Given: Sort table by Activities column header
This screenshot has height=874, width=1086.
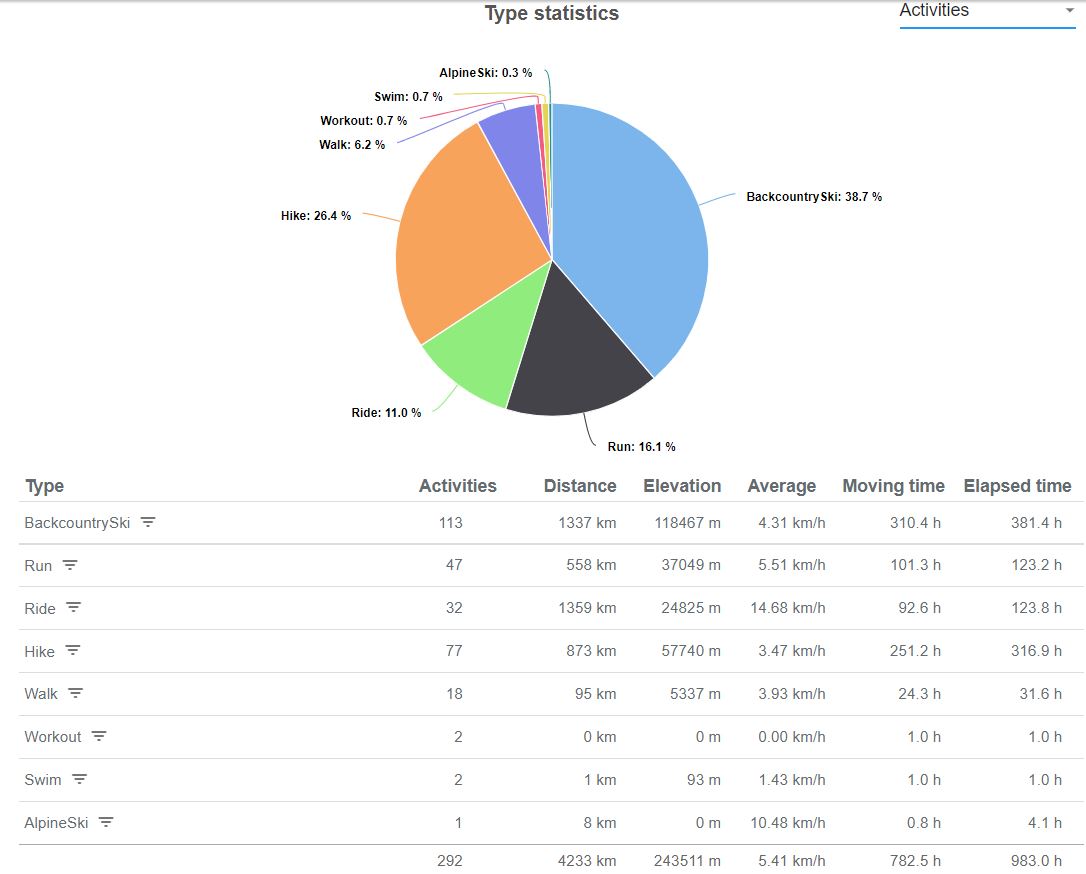Looking at the screenshot, I should click(x=457, y=486).
